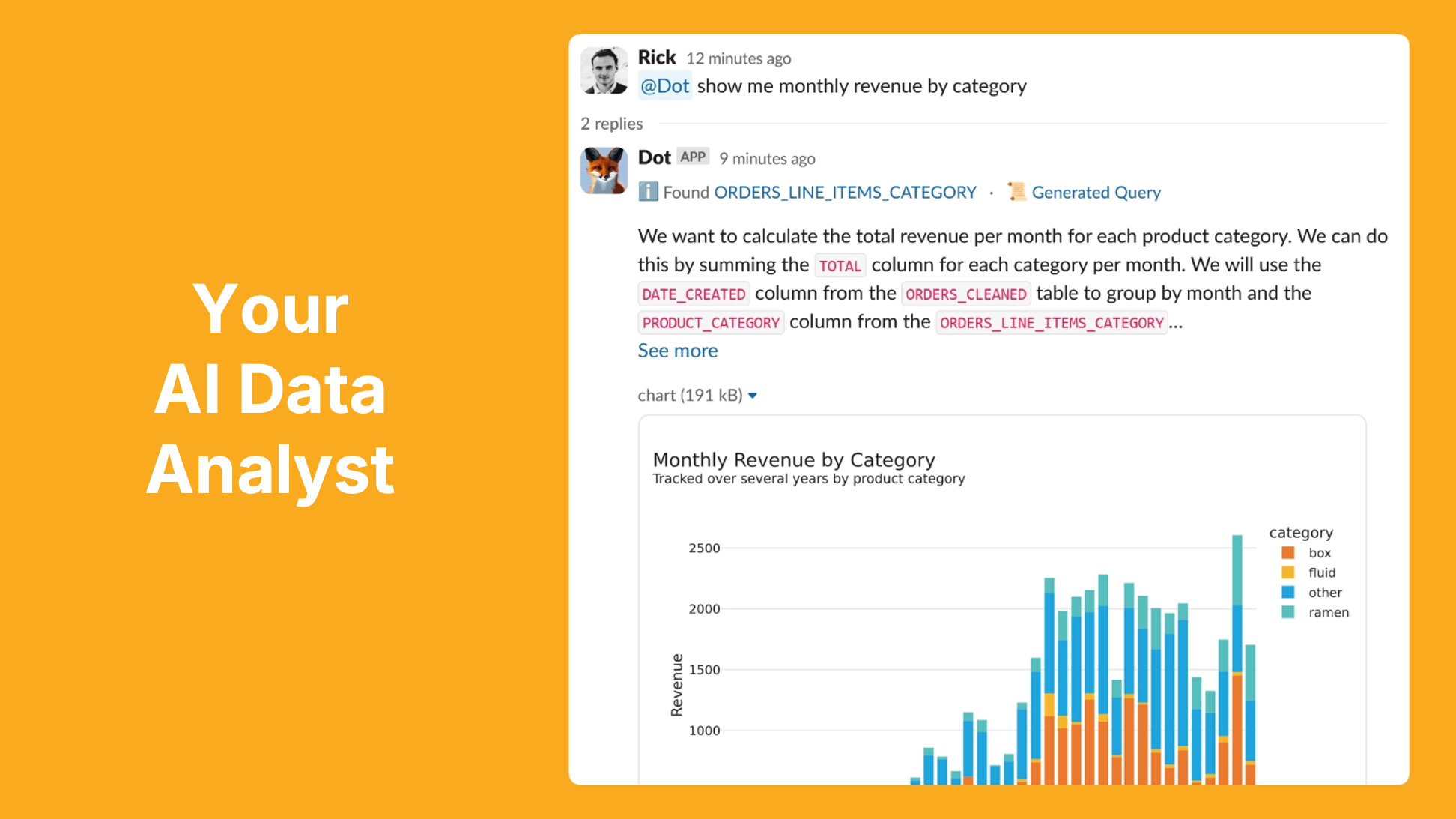This screenshot has width=1456, height=819.
Task: Click the 12 minutes ago timestamp
Action: (x=738, y=58)
